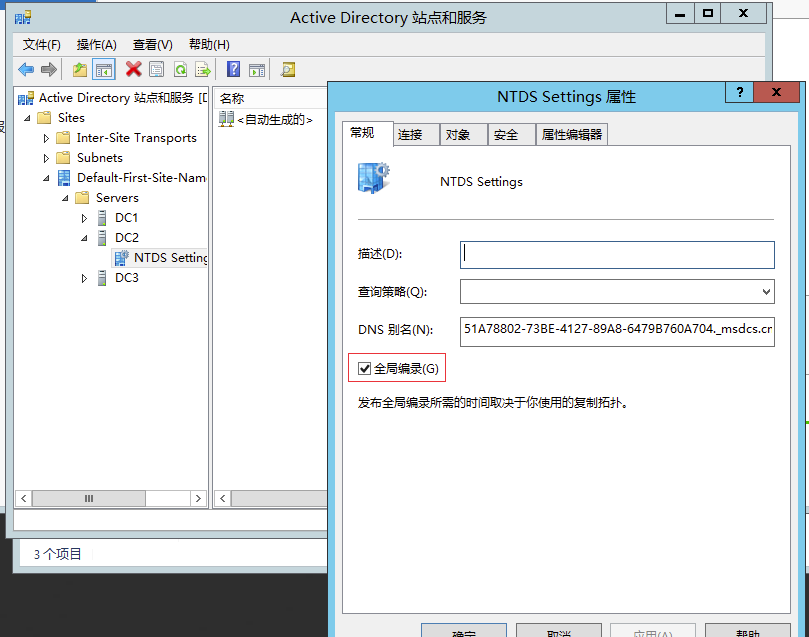Click the tree pane scroll left arrow
809x637 pixels.
point(23,499)
